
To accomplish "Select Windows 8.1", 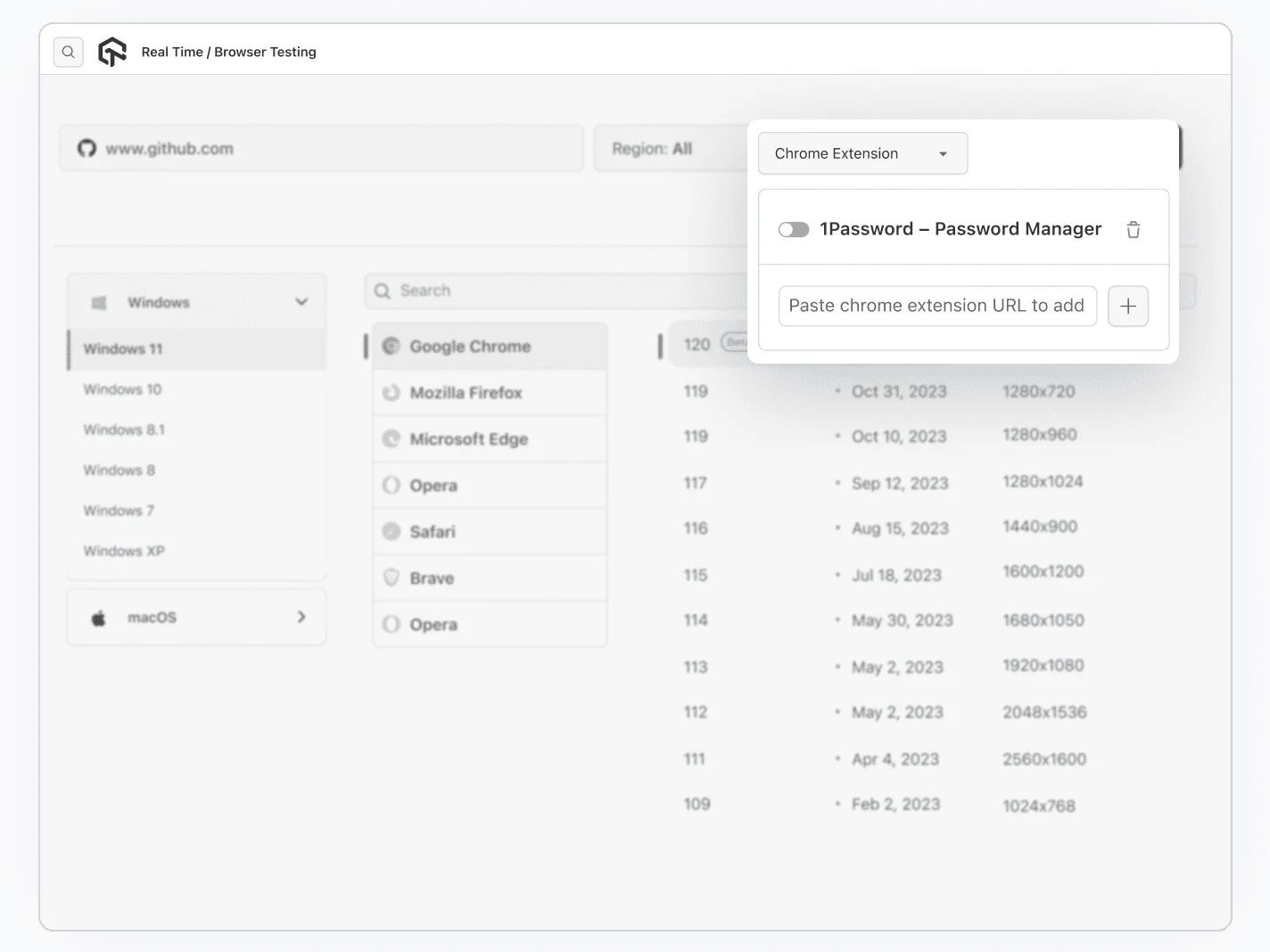I will click(x=124, y=430).
